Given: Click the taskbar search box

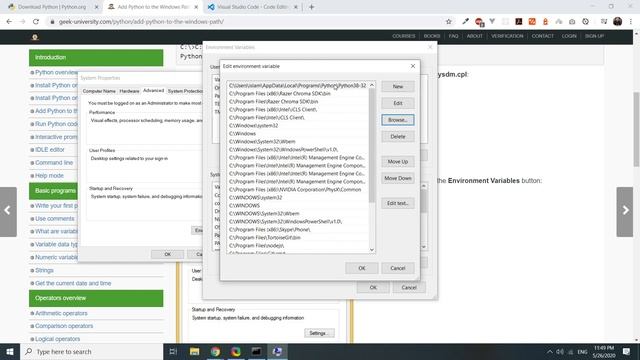Looking at the screenshot, I should click(91, 351).
